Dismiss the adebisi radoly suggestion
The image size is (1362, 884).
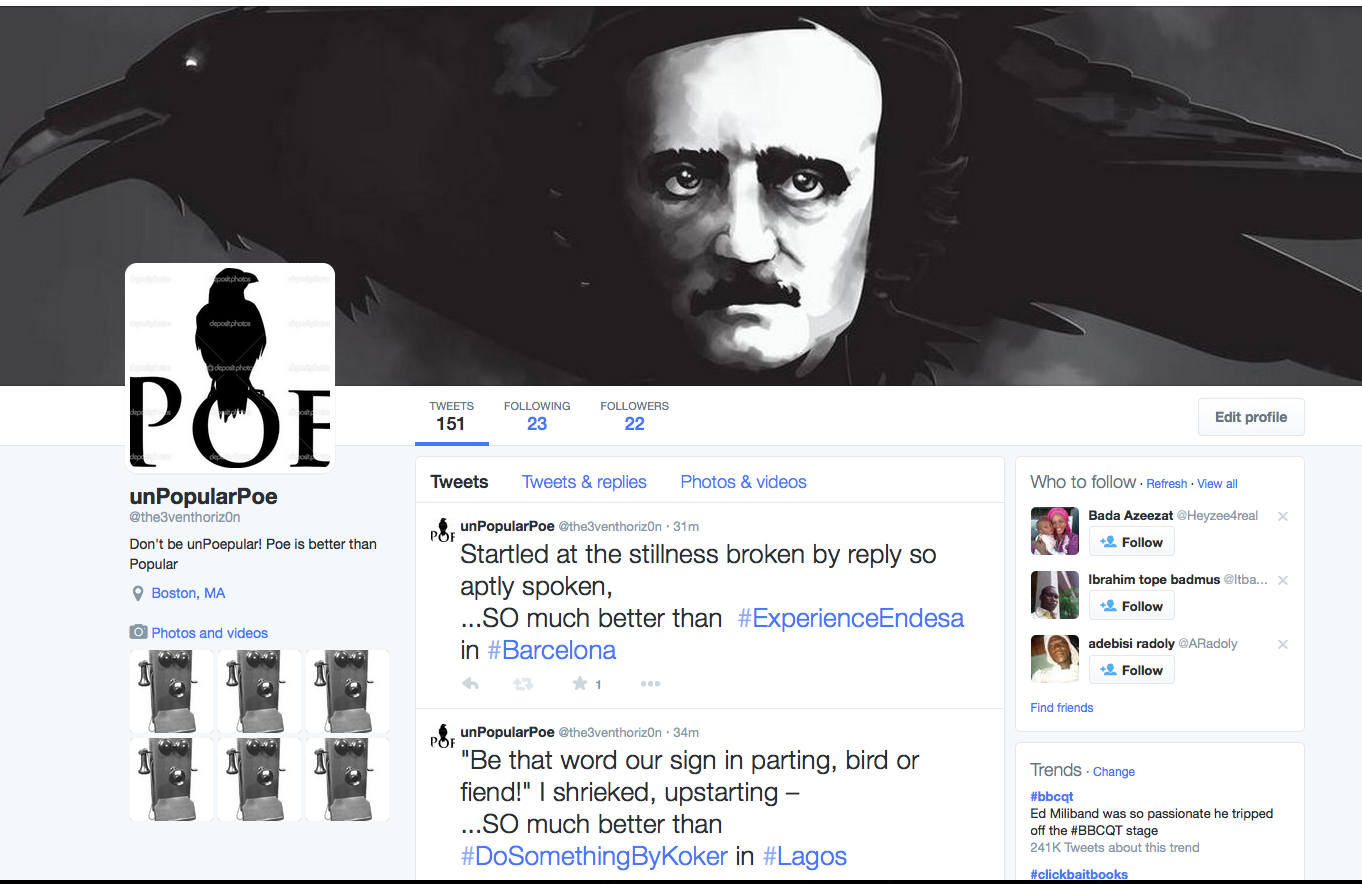(1283, 645)
